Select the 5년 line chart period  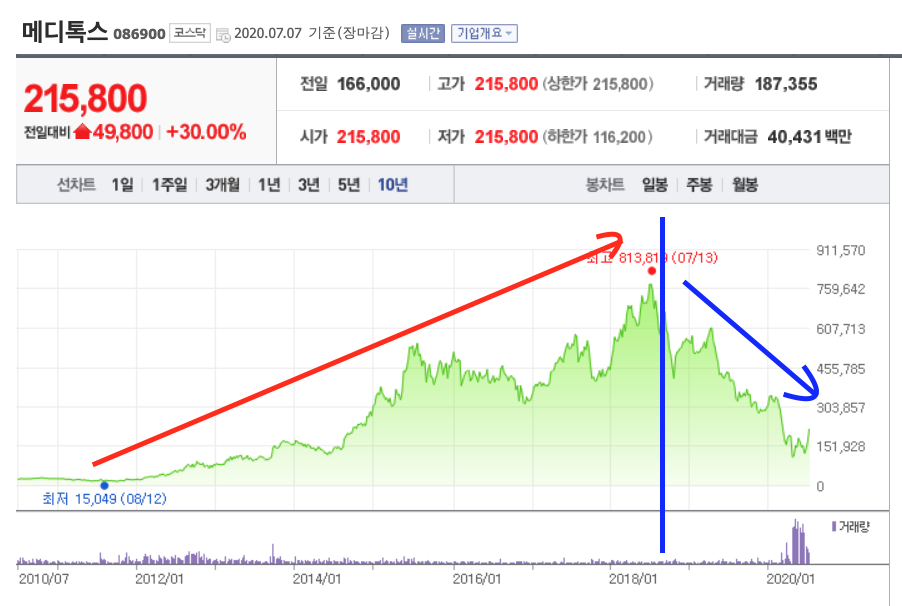coord(349,185)
